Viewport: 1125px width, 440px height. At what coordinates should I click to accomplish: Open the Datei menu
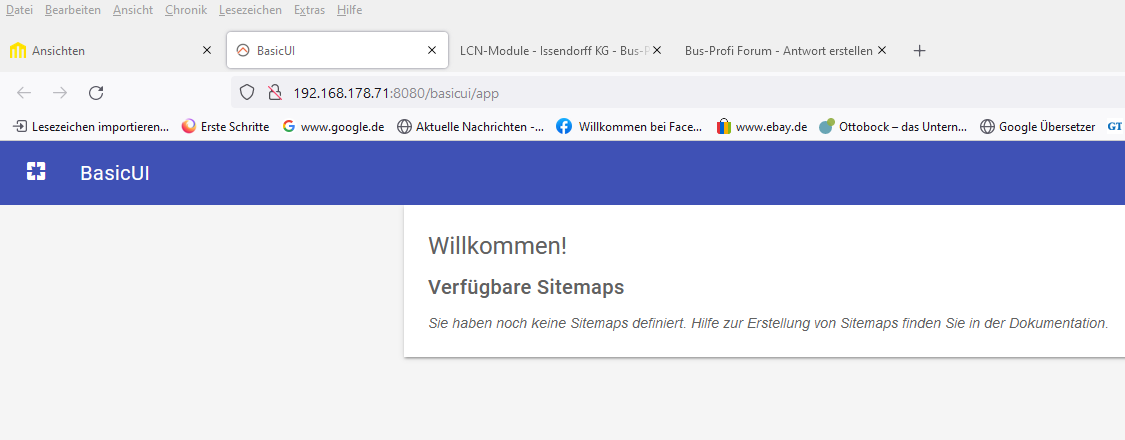[19, 10]
